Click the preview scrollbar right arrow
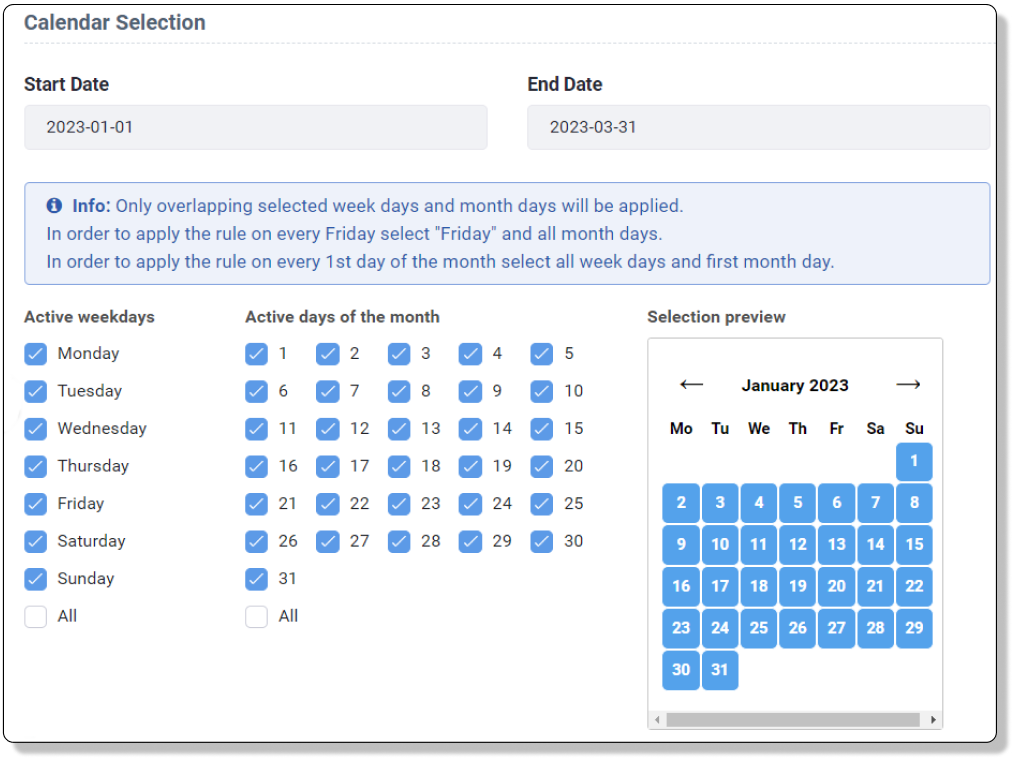The height and width of the screenshot is (759, 1014). click(933, 720)
